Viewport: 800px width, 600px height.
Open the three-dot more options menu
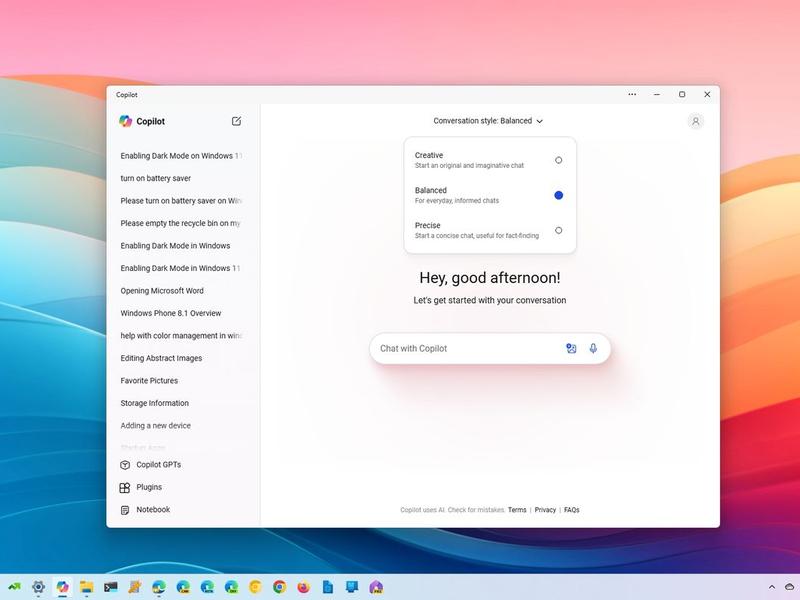click(x=632, y=94)
